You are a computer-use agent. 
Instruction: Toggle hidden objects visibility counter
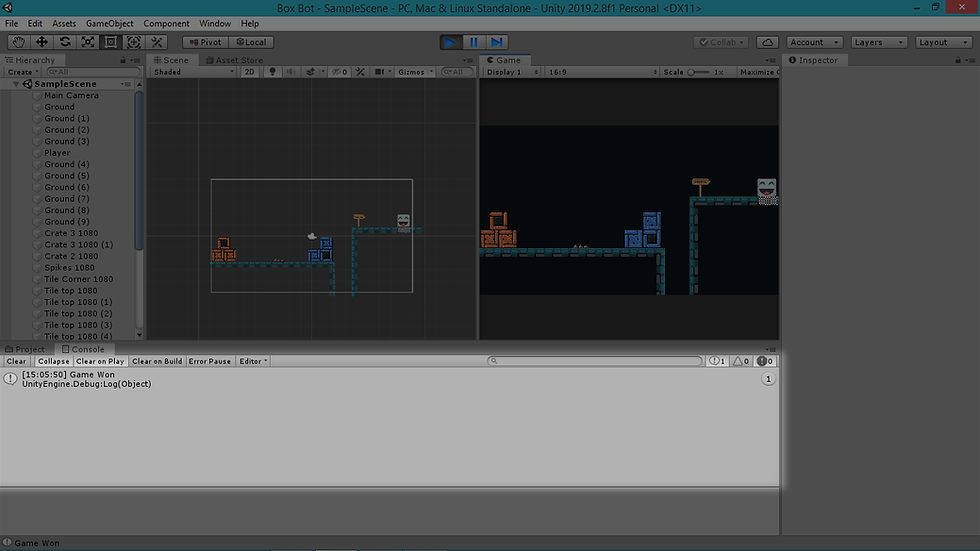(x=340, y=72)
